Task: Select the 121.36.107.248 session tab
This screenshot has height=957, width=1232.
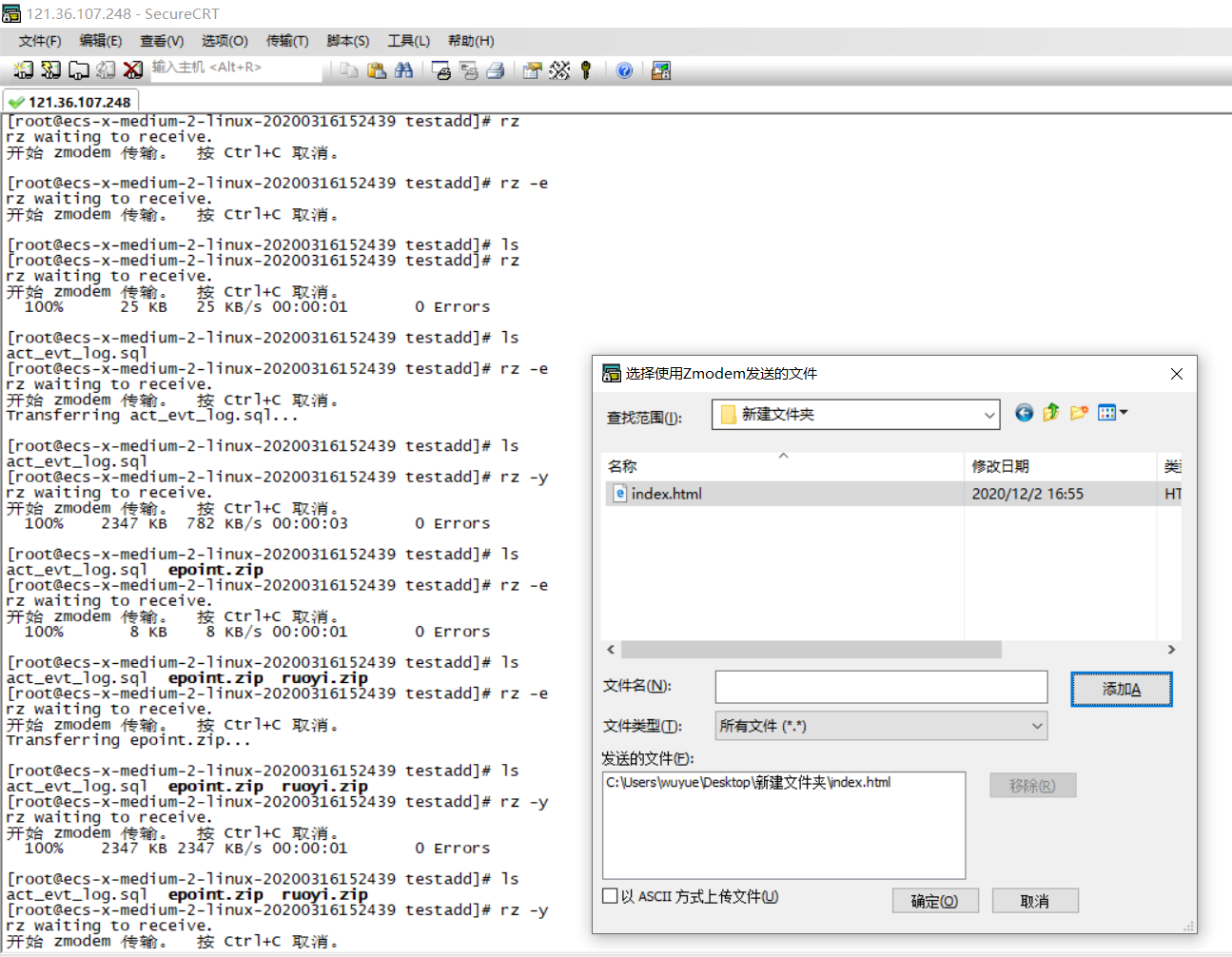Action: pyautogui.click(x=71, y=101)
